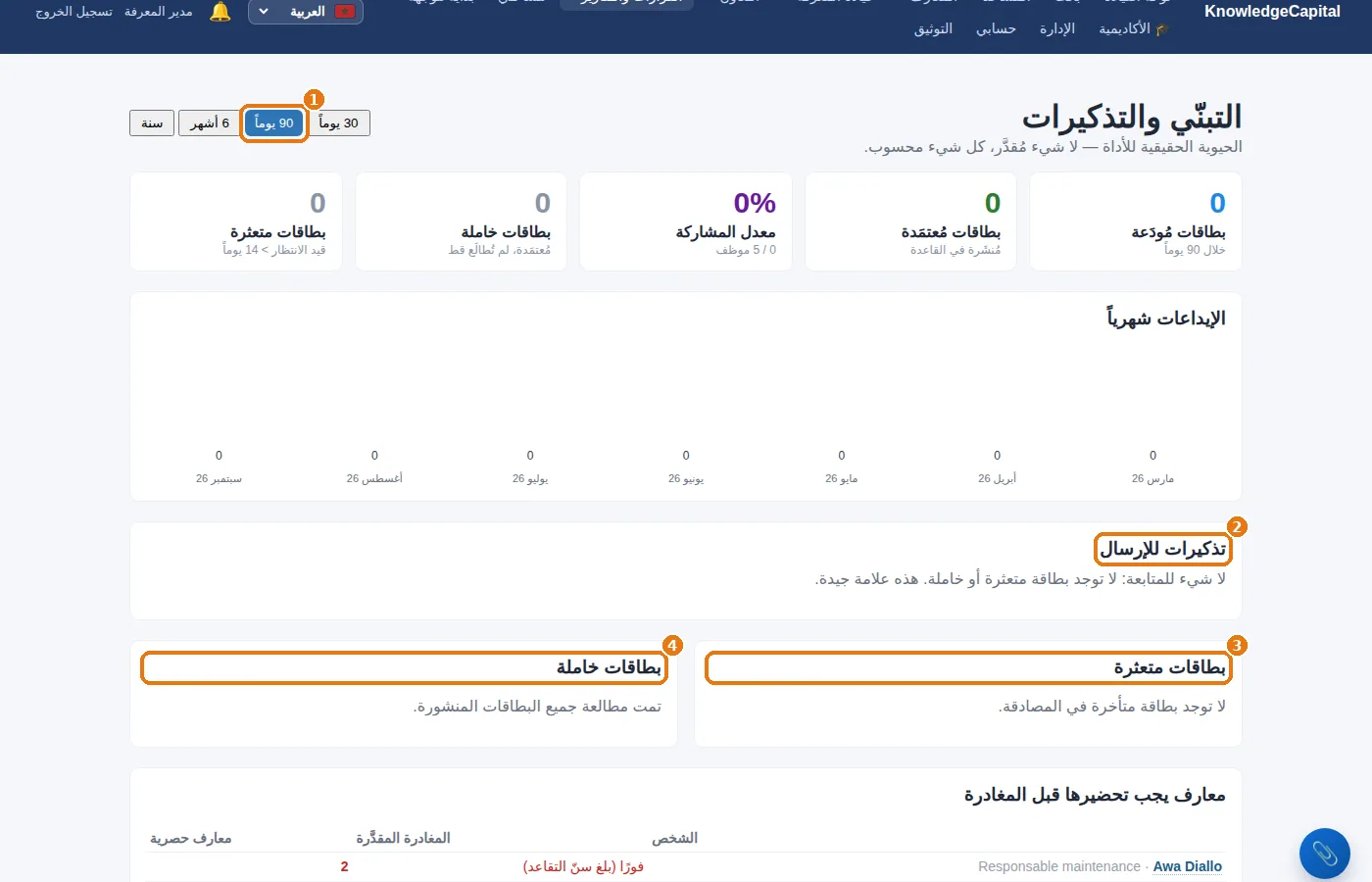The width and height of the screenshot is (1372, 882).
Task: Click the معارف يجب تحضيرها قبل المغادرة heading
Action: click(1095, 795)
